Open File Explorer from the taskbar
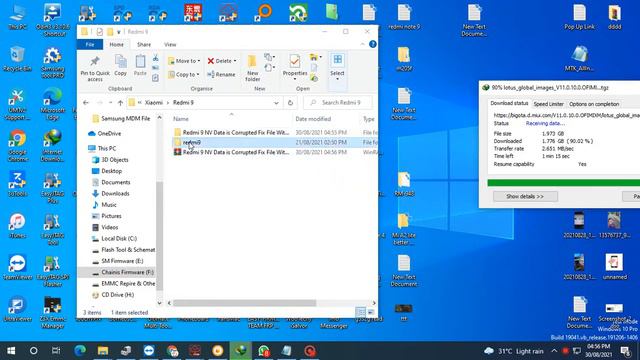Screen dimensions: 640x360 click(102, 351)
